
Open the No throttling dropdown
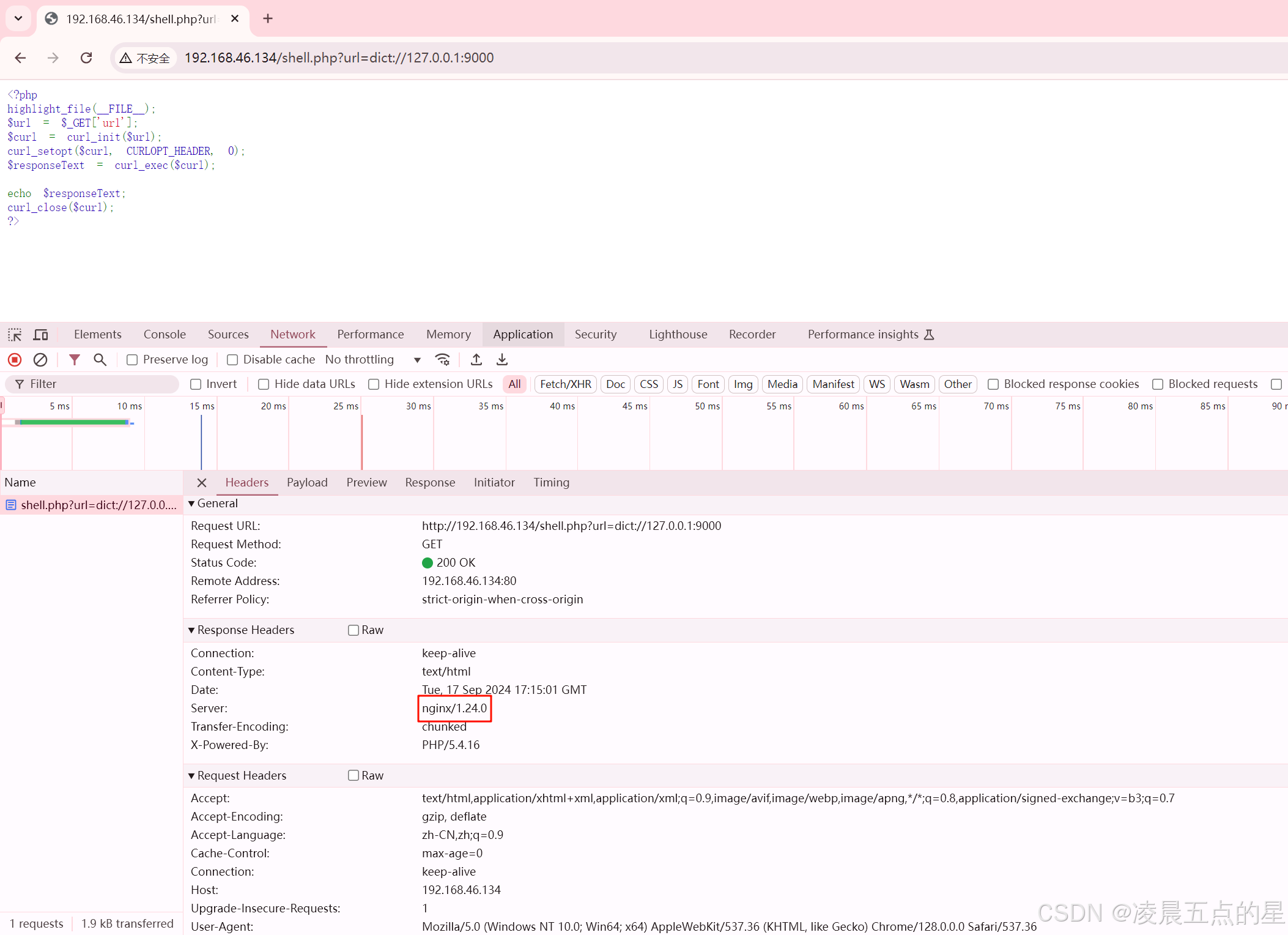click(373, 360)
